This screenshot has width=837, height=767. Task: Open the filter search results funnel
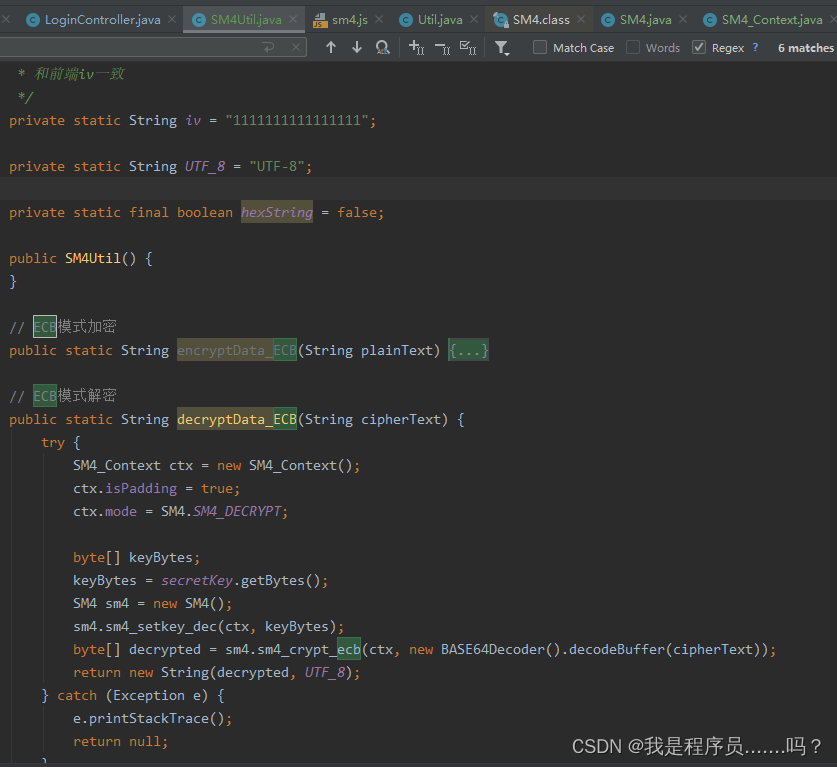coord(502,45)
